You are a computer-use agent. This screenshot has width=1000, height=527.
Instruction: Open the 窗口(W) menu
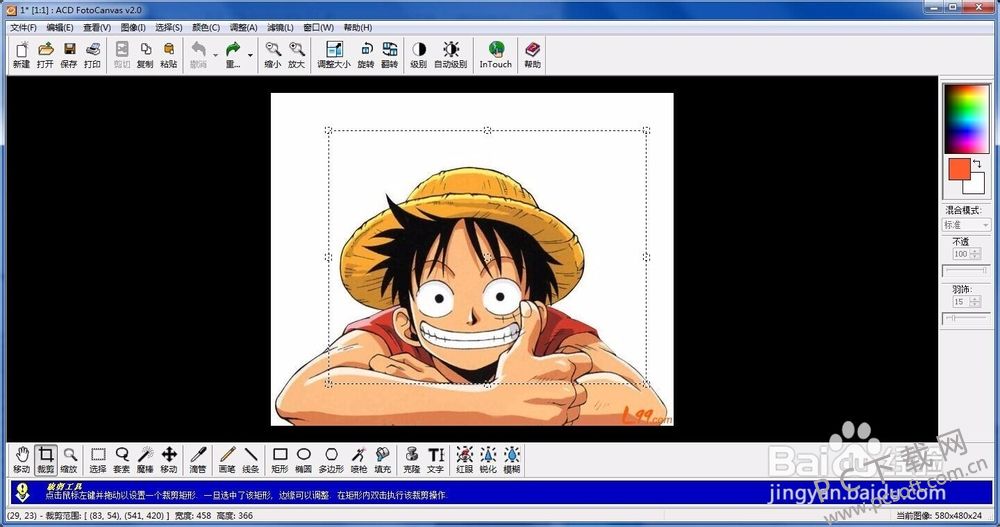tap(318, 27)
